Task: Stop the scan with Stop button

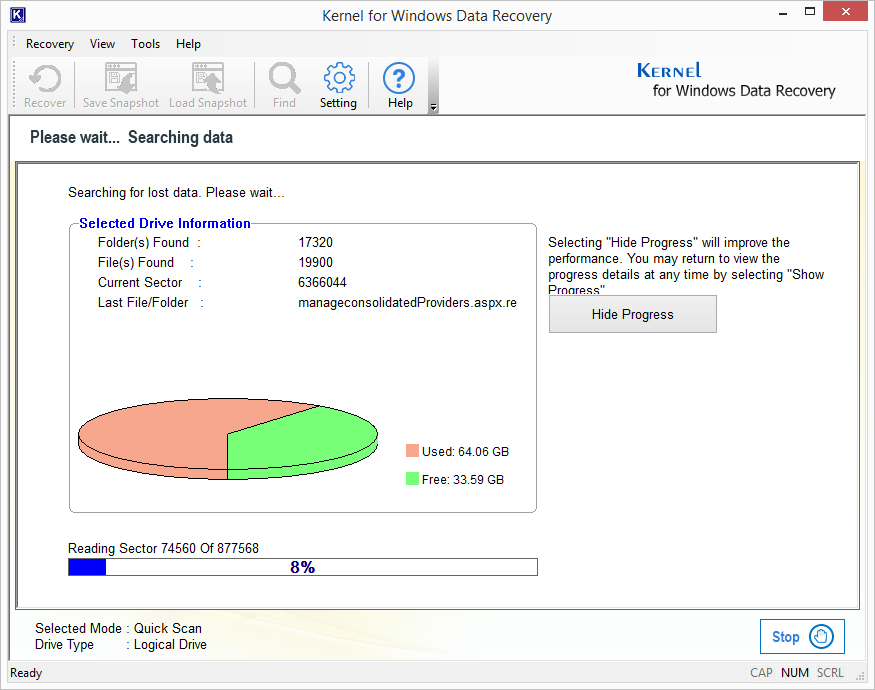Action: click(x=802, y=636)
